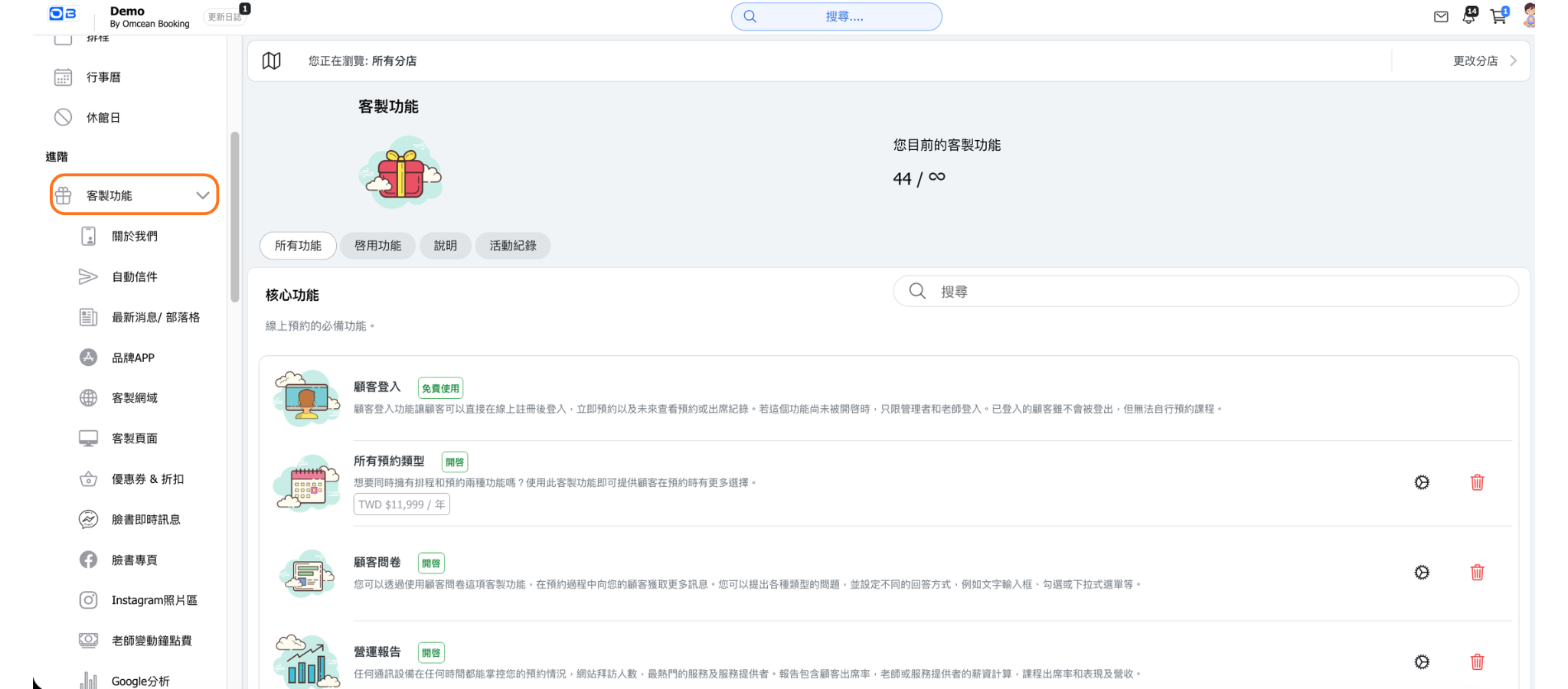Open the 更新日誌 changelog button
The image size is (1568, 689).
(x=224, y=17)
